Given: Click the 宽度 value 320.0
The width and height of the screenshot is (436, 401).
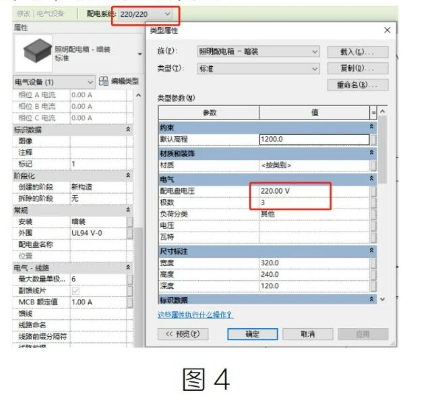Looking at the screenshot, I should (314, 263).
